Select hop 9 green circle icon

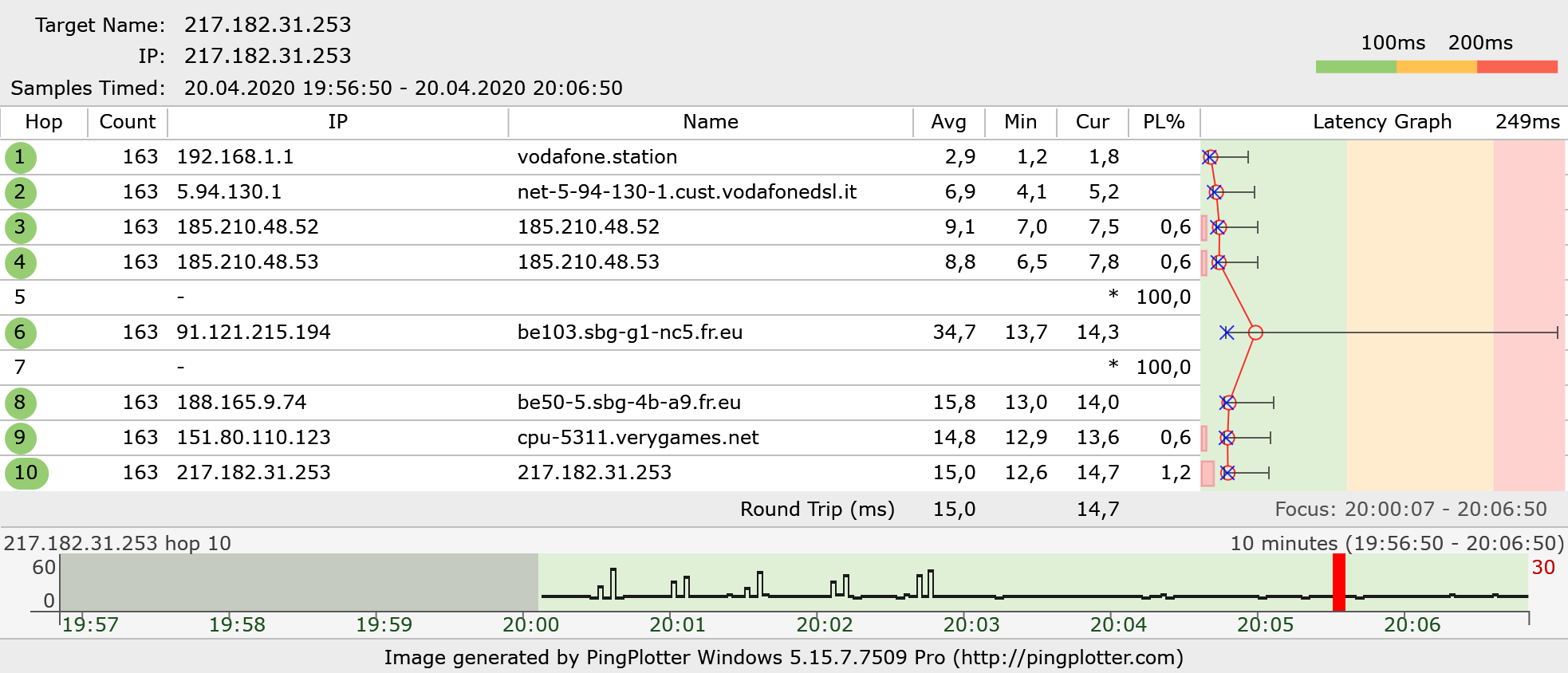(20, 438)
